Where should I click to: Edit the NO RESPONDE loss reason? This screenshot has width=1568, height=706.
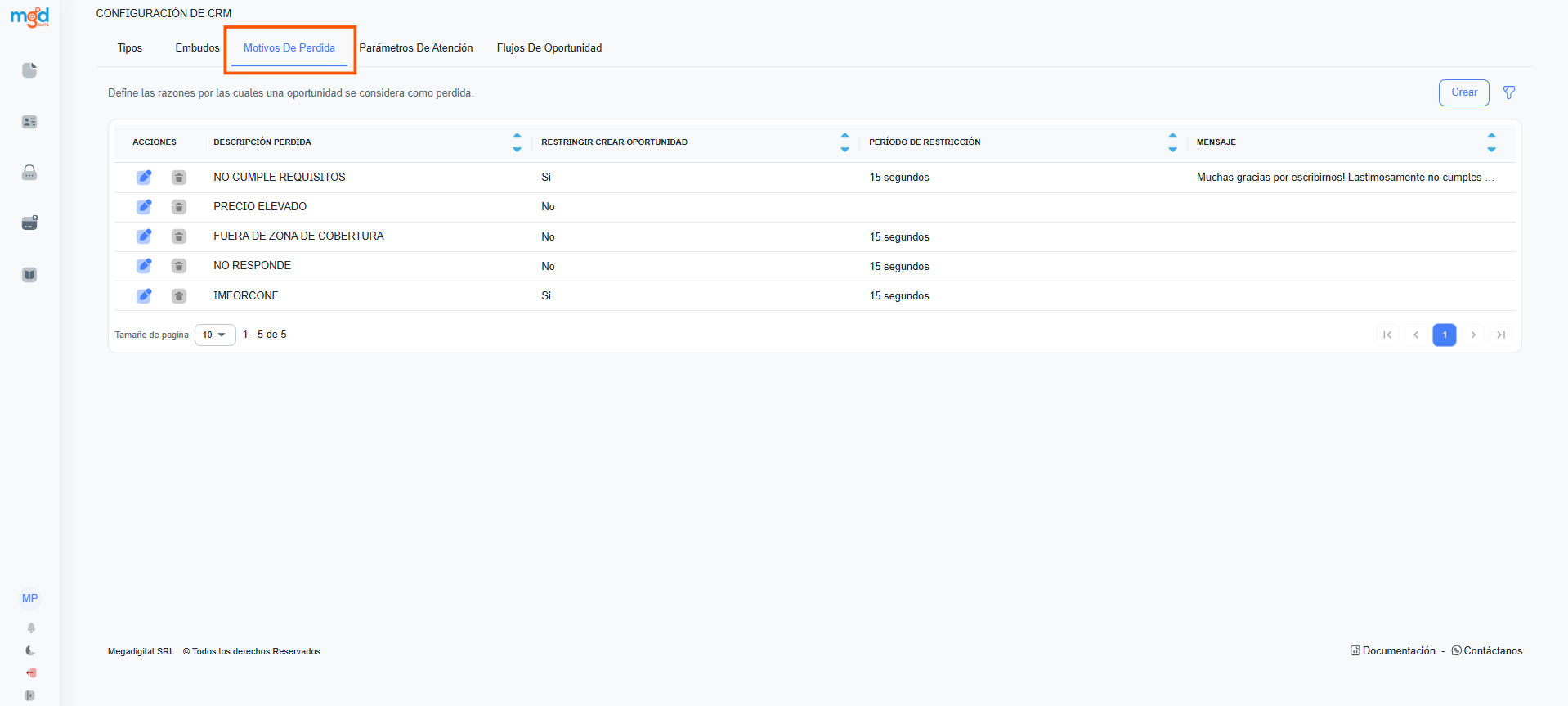tap(144, 266)
